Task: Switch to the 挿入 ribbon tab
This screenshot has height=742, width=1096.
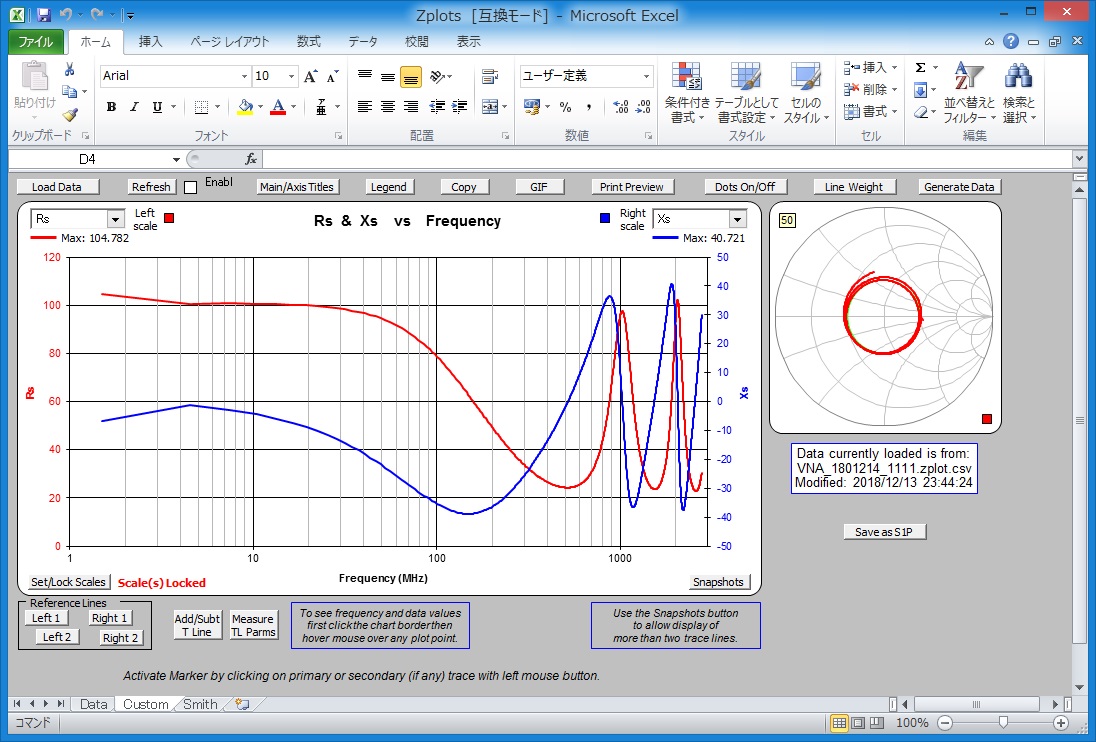Action: (x=150, y=42)
